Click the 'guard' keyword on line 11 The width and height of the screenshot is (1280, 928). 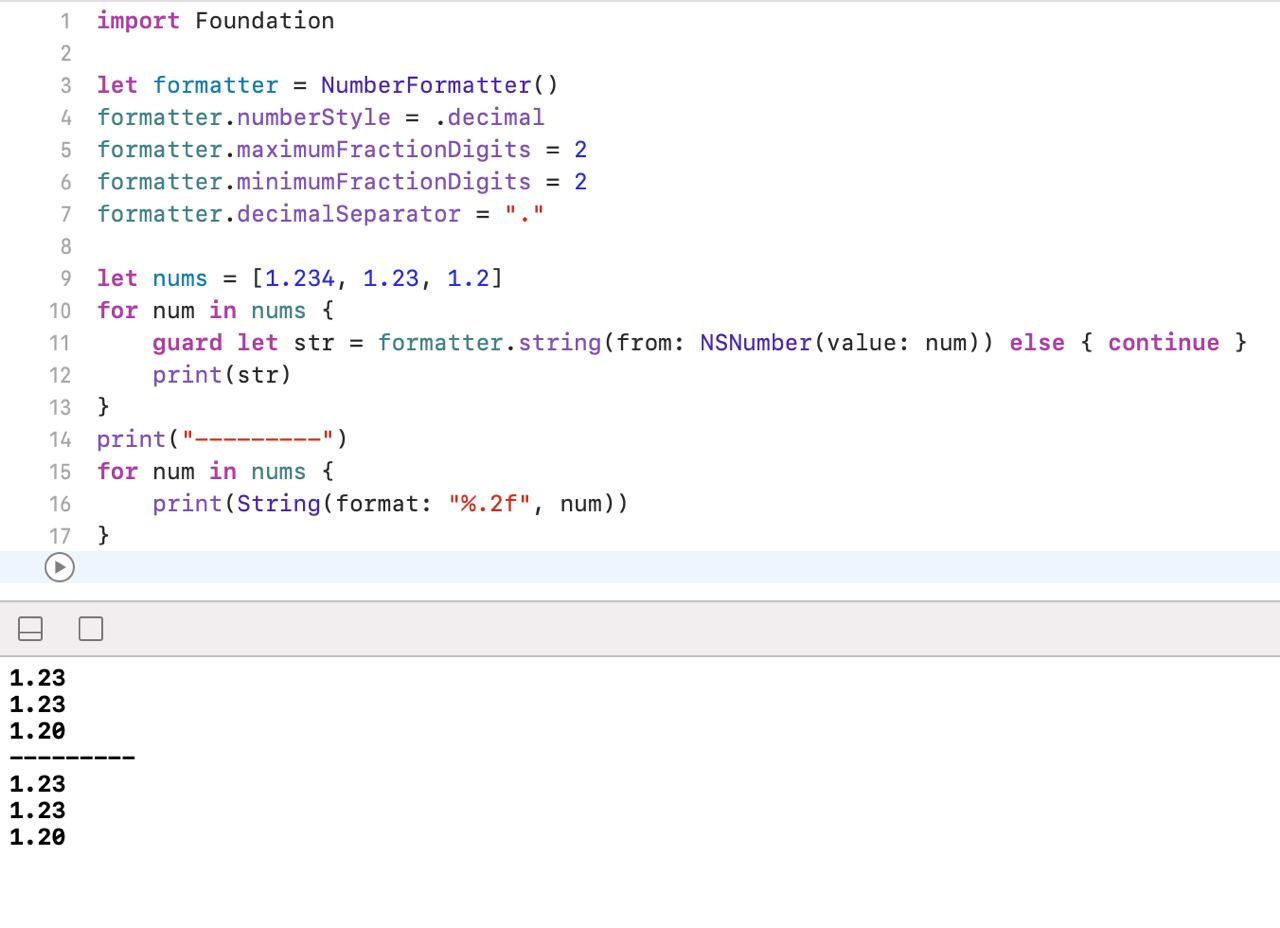coord(187,342)
